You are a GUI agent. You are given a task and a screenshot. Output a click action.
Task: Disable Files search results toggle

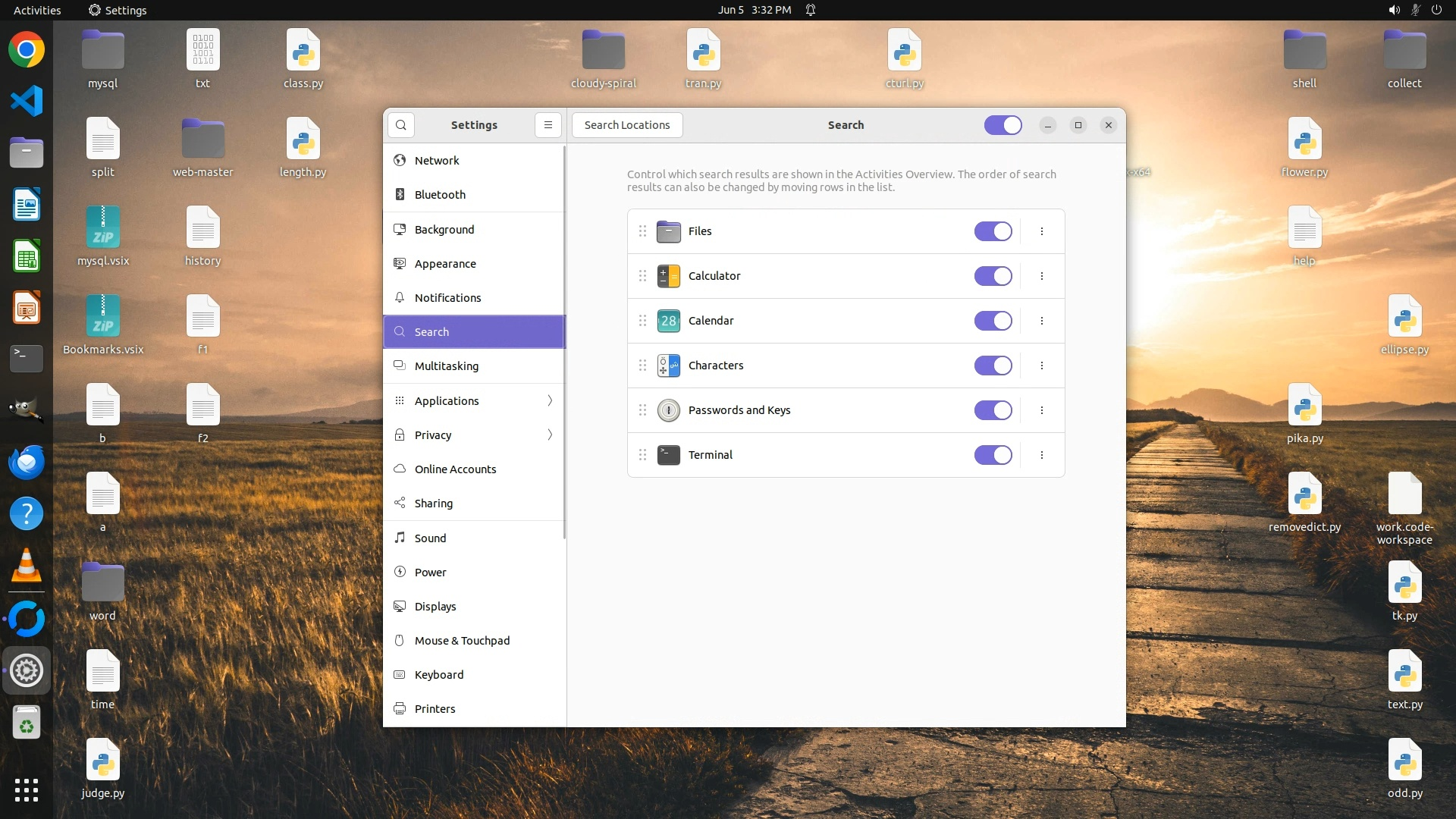993,231
